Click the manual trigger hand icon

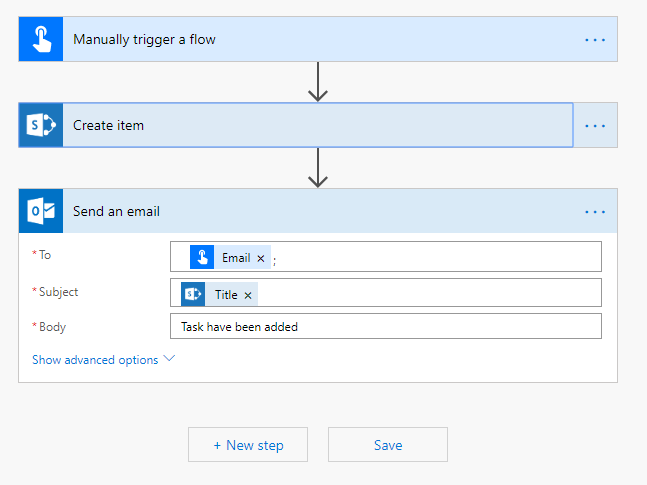(x=41, y=40)
